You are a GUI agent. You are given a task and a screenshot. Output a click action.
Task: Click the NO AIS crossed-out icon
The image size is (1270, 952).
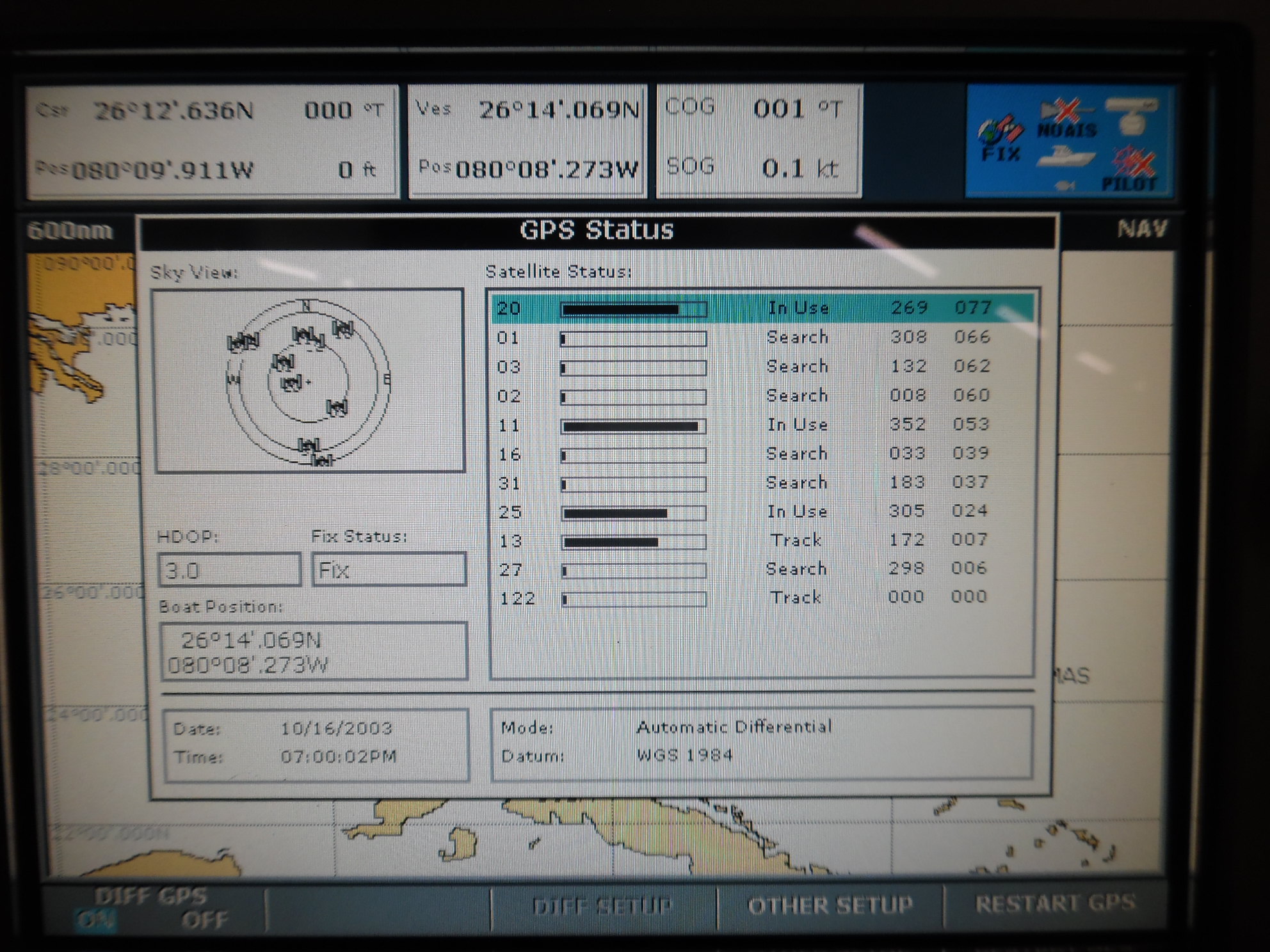[x=1066, y=118]
